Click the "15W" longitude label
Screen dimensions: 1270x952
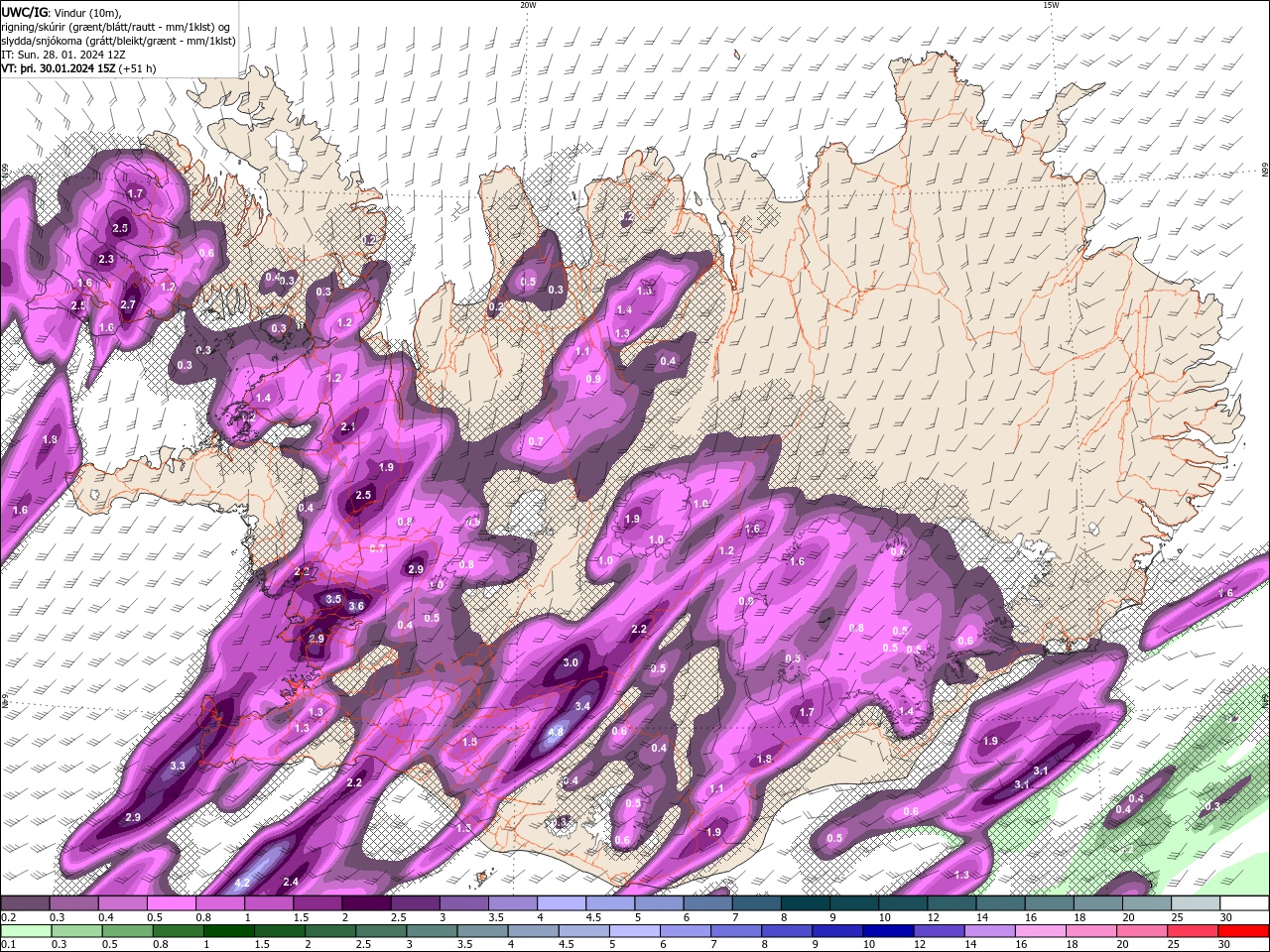pos(1052,5)
